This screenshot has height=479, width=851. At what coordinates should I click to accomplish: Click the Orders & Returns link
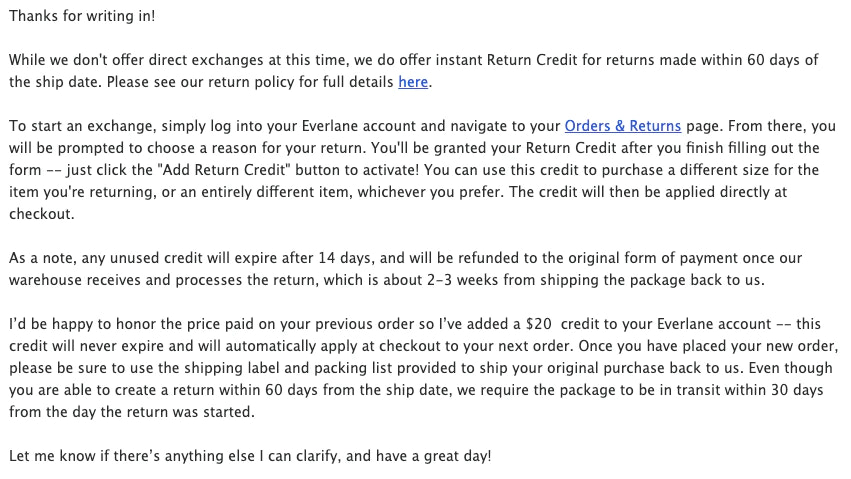pos(622,126)
